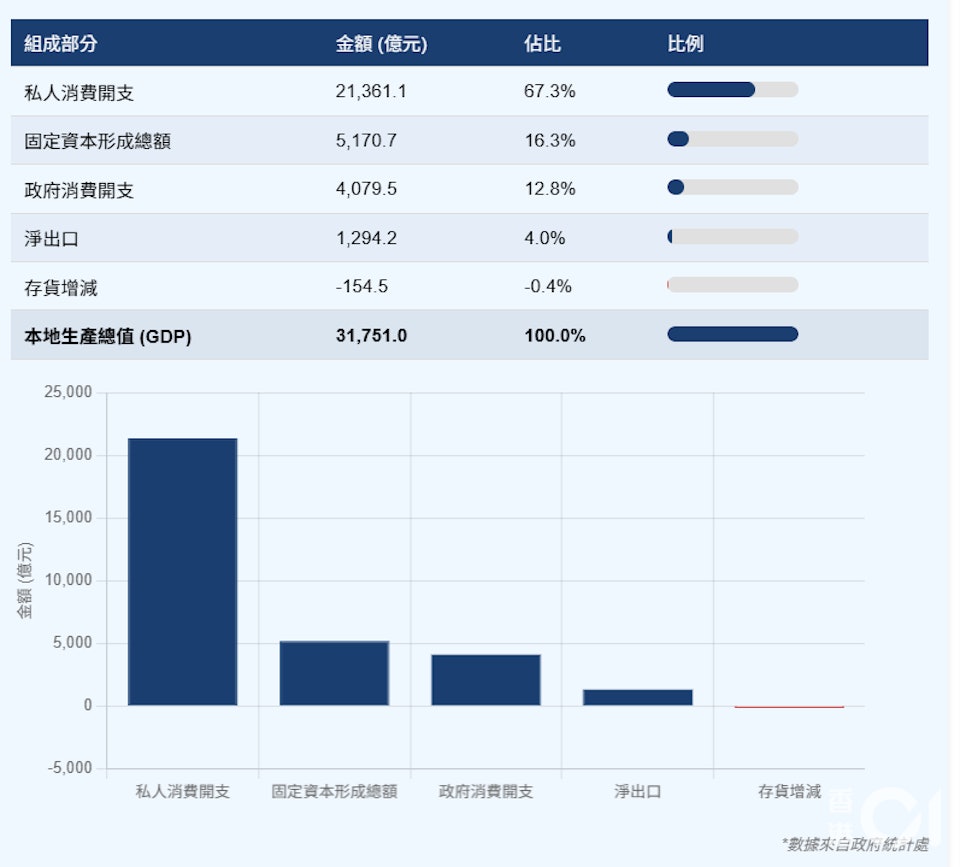The width and height of the screenshot is (960, 867).
Task: Click the 私人消費開支 progress bar
Action: (x=732, y=90)
